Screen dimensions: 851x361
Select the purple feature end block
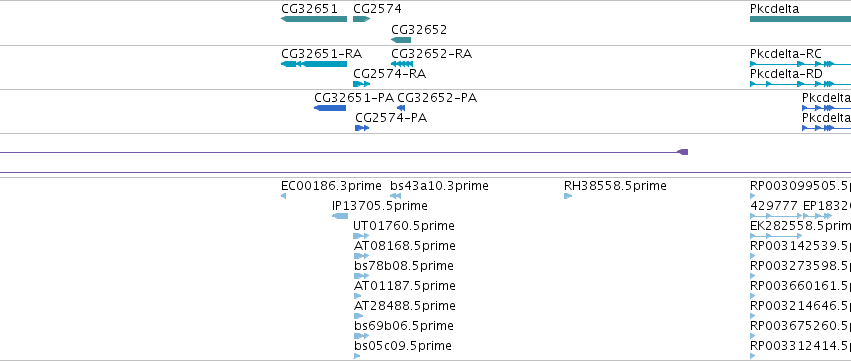coord(683,152)
